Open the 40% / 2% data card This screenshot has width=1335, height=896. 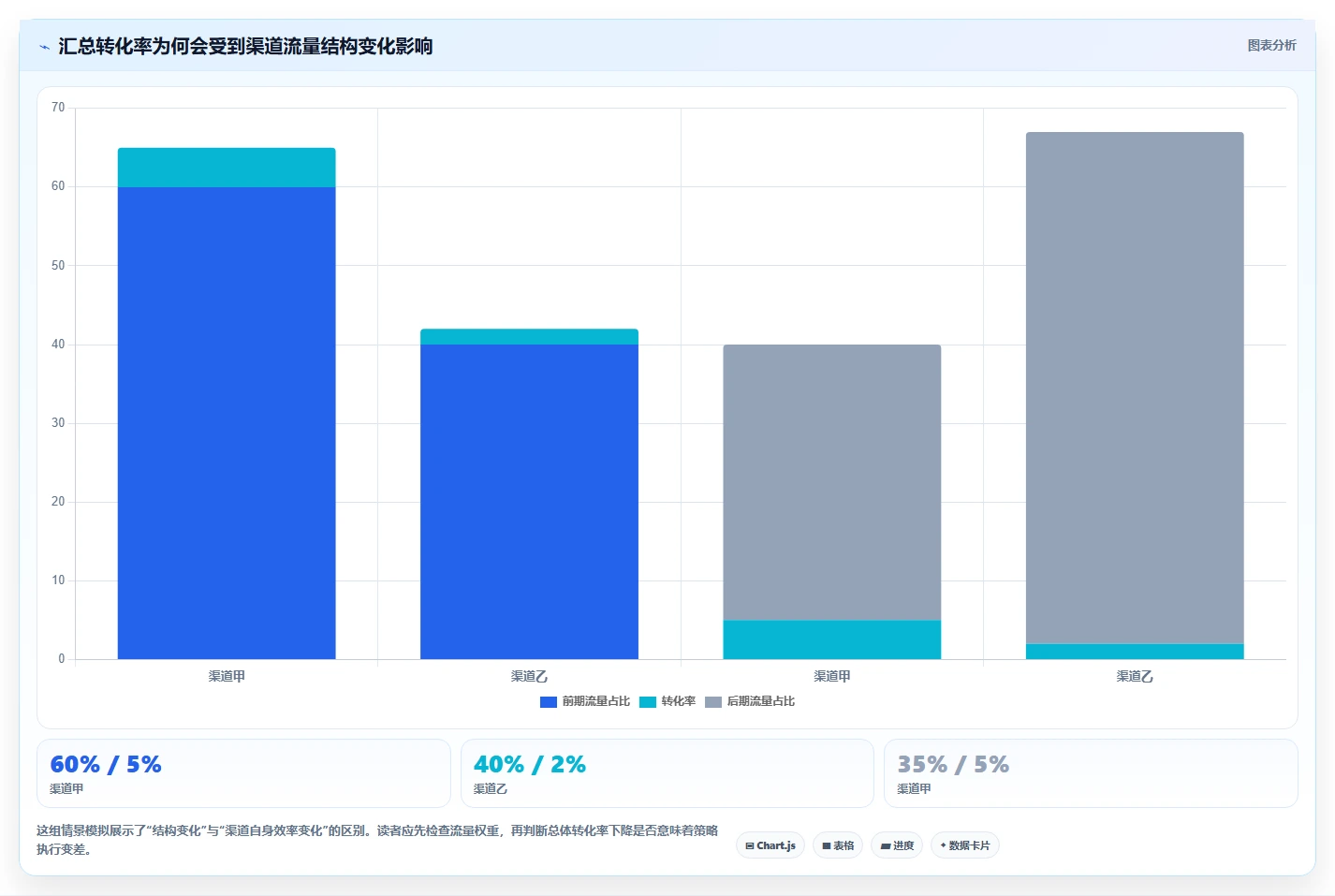coord(667,773)
